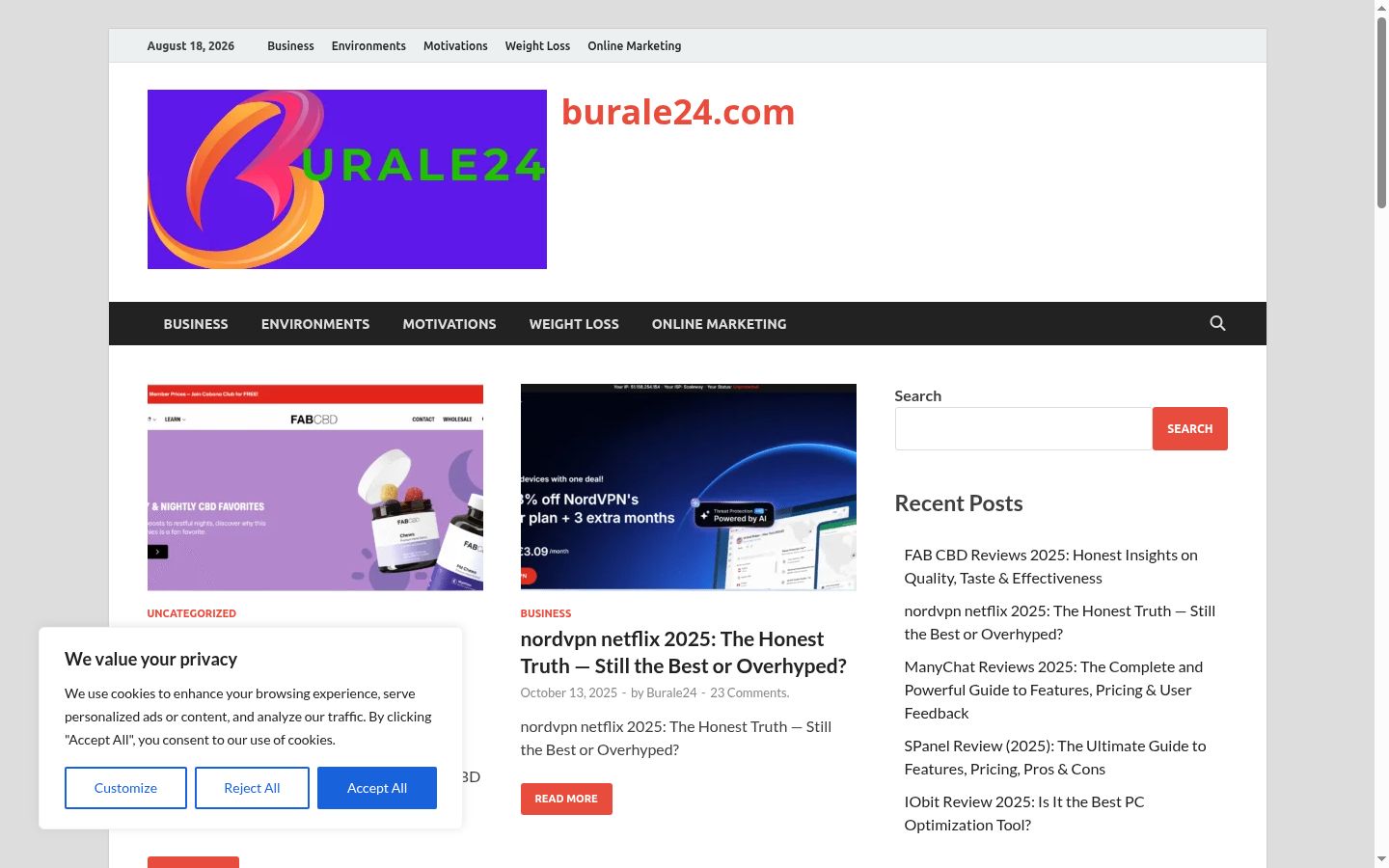Open Weight Loss link in top bar
The height and width of the screenshot is (868, 1389).
pos(537,45)
